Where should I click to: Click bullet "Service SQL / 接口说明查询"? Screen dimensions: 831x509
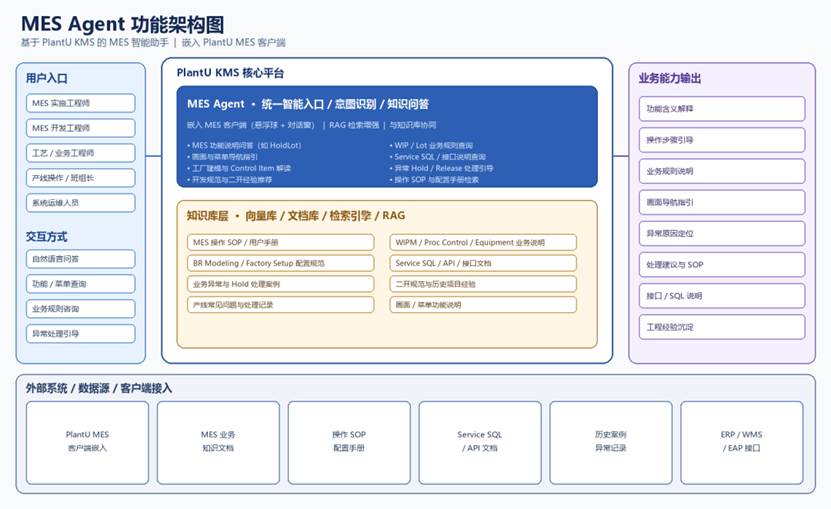point(437,157)
